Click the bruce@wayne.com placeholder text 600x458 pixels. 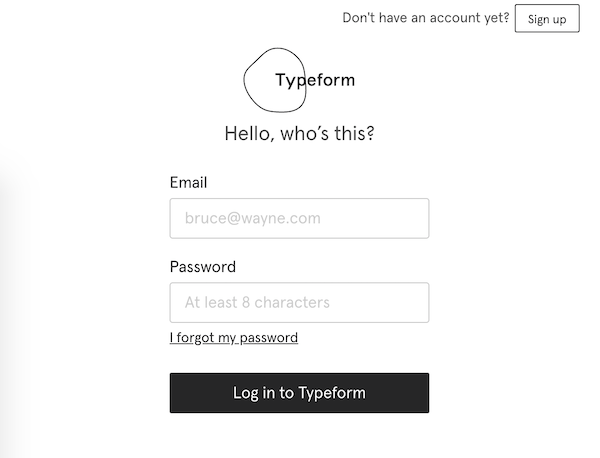pos(252,218)
